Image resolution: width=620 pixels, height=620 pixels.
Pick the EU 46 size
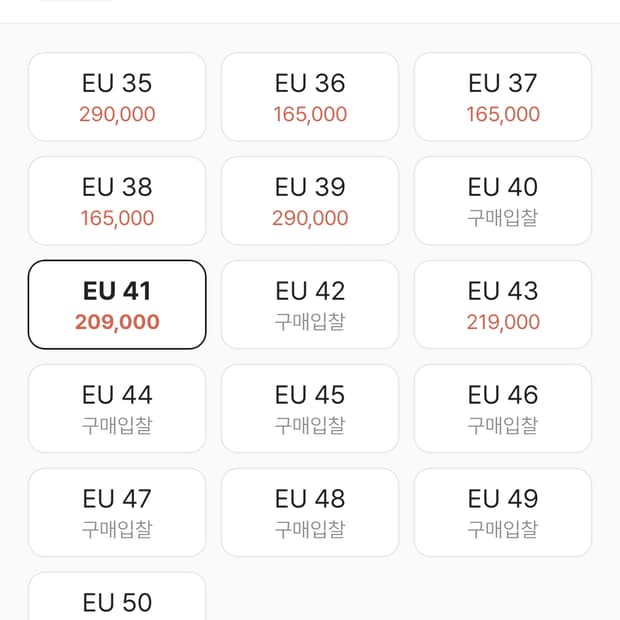(x=503, y=409)
